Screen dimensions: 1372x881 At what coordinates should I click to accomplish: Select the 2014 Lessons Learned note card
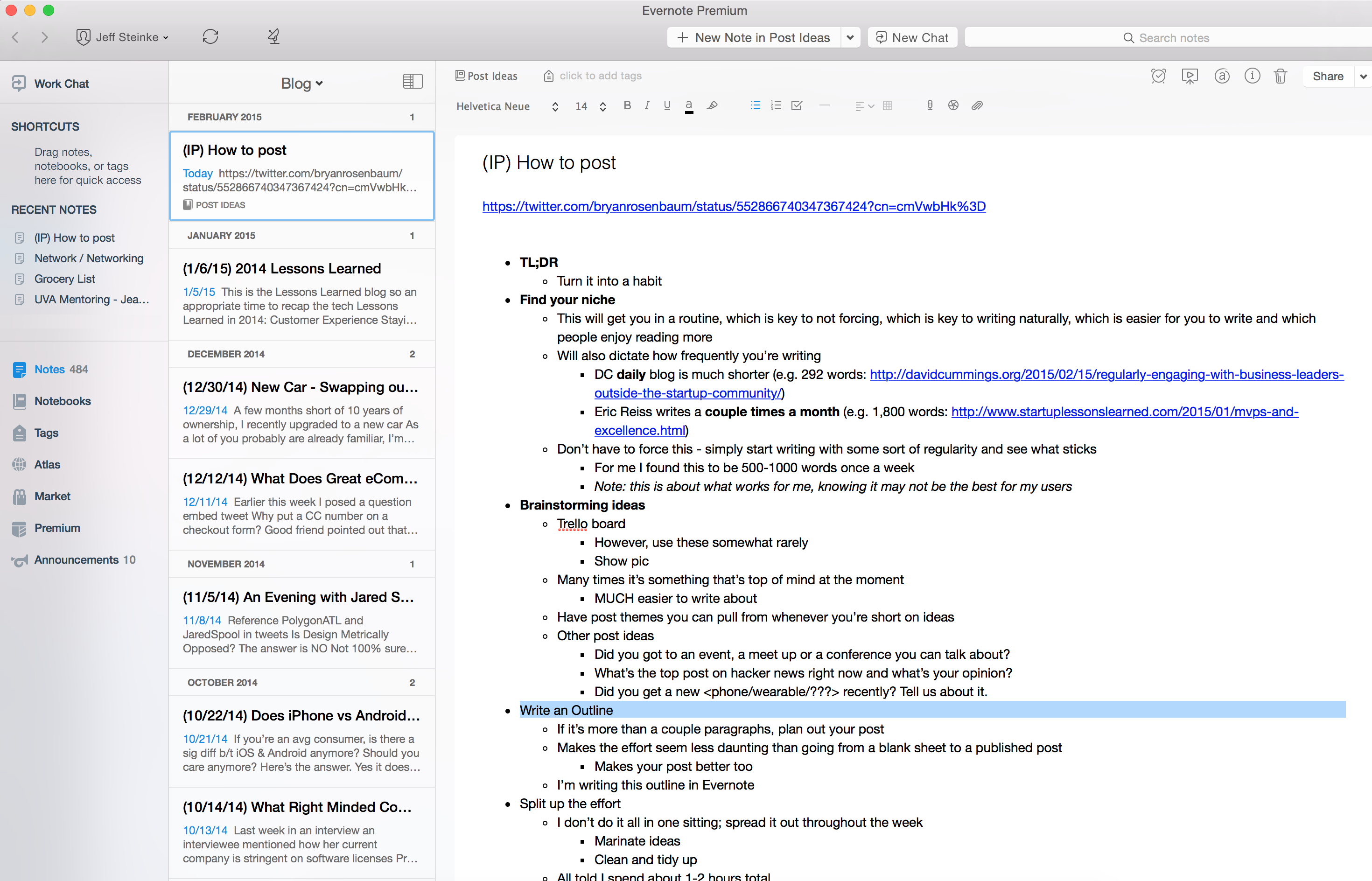pos(301,294)
